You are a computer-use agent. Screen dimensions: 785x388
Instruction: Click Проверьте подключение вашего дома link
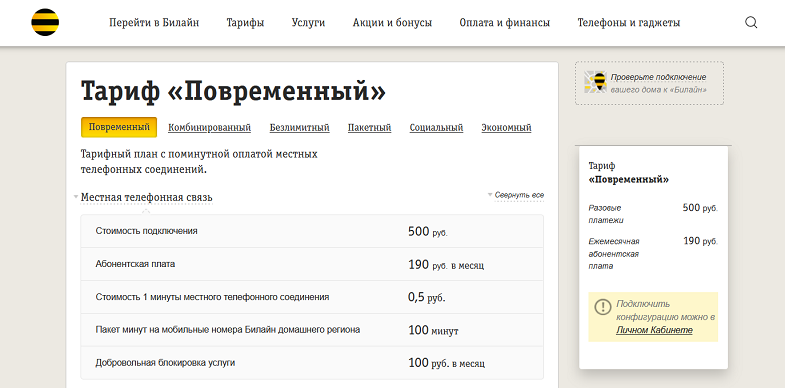click(658, 83)
